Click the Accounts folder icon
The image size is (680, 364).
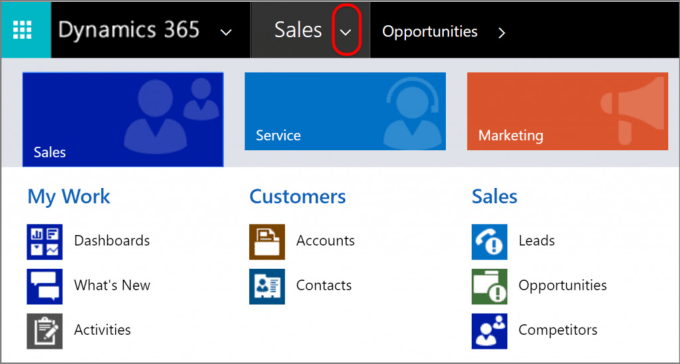[267, 242]
